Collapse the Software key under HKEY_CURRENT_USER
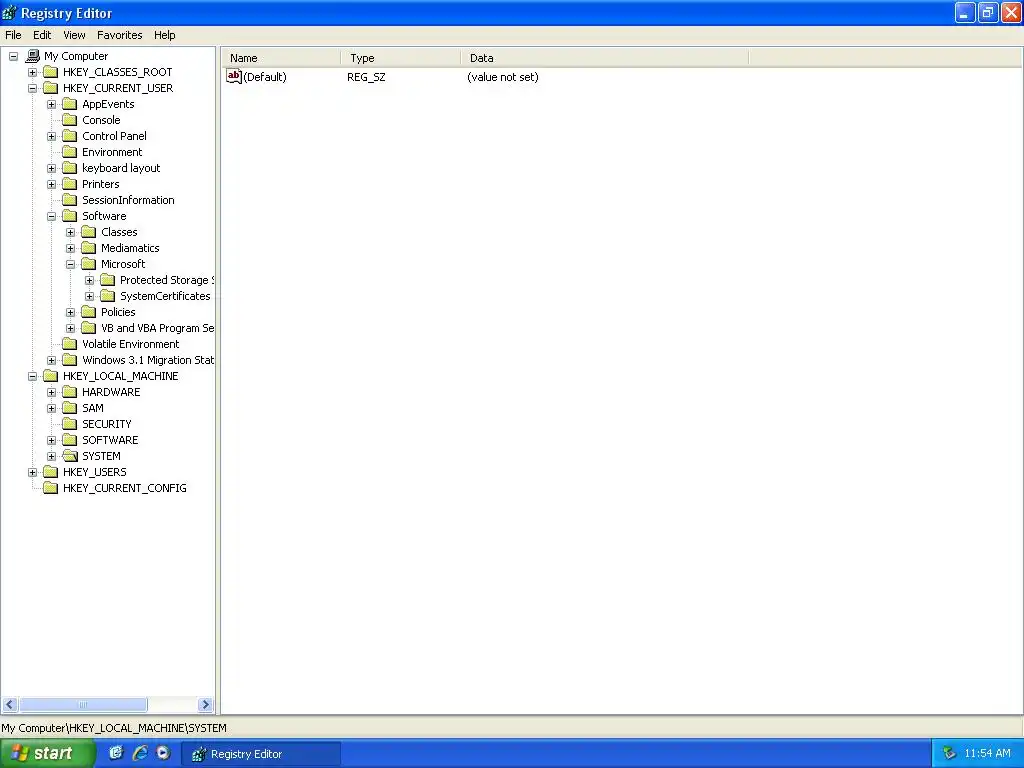This screenshot has width=1024, height=768. coord(52,216)
